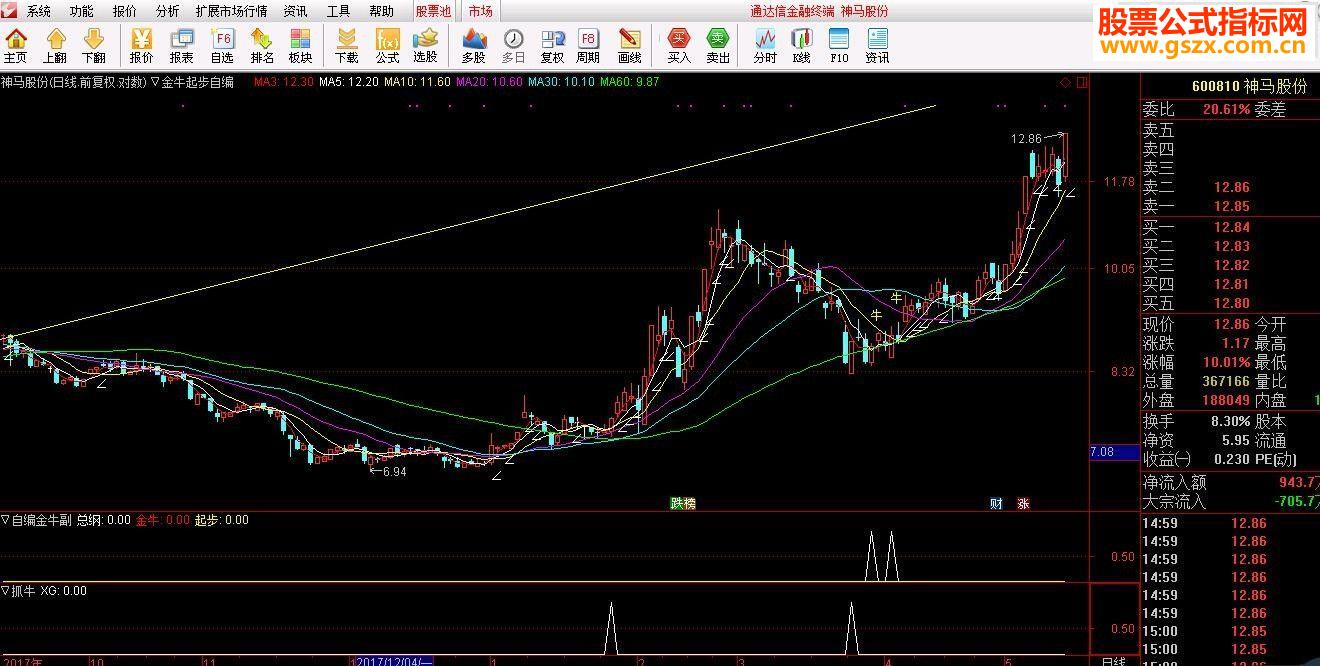Click the MA3: 12.30 label
Screen dimensions: 1320x666
pos(283,82)
